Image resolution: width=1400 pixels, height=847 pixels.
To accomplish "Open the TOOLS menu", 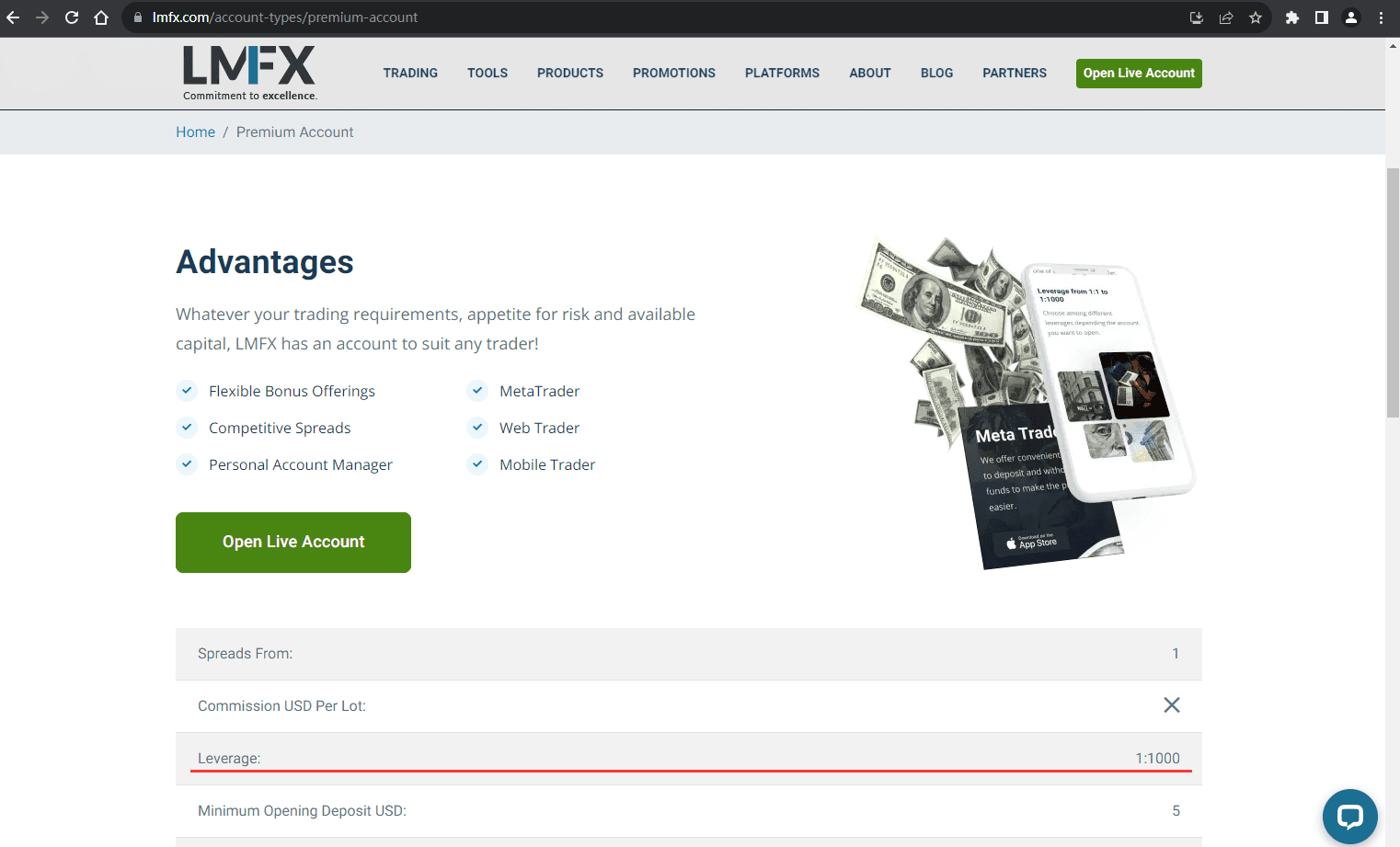I will (488, 74).
